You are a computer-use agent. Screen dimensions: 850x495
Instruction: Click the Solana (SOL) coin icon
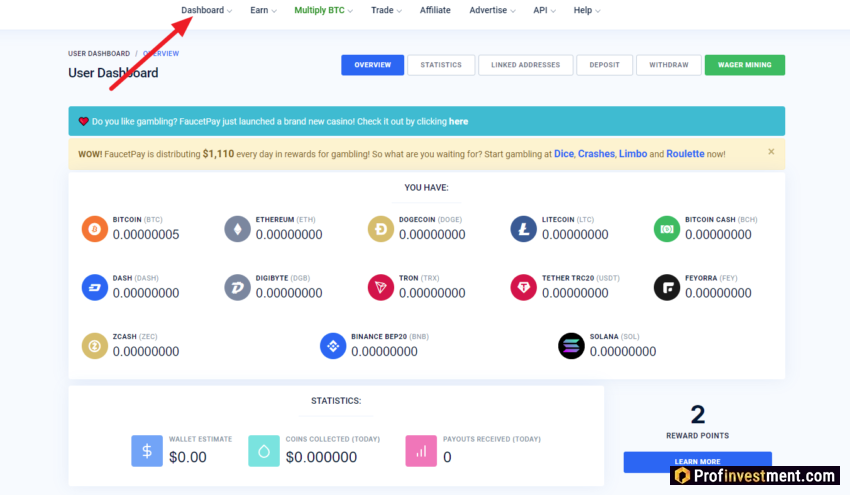coord(571,346)
